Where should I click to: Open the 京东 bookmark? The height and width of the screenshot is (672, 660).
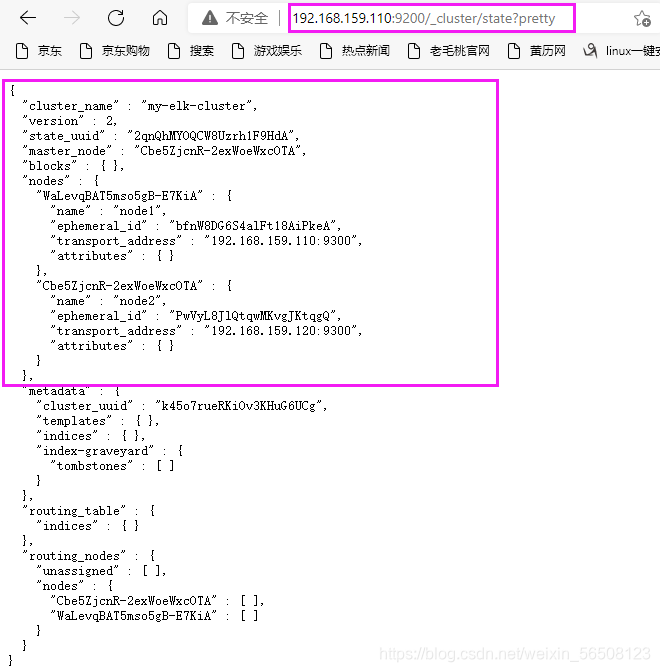coord(39,51)
